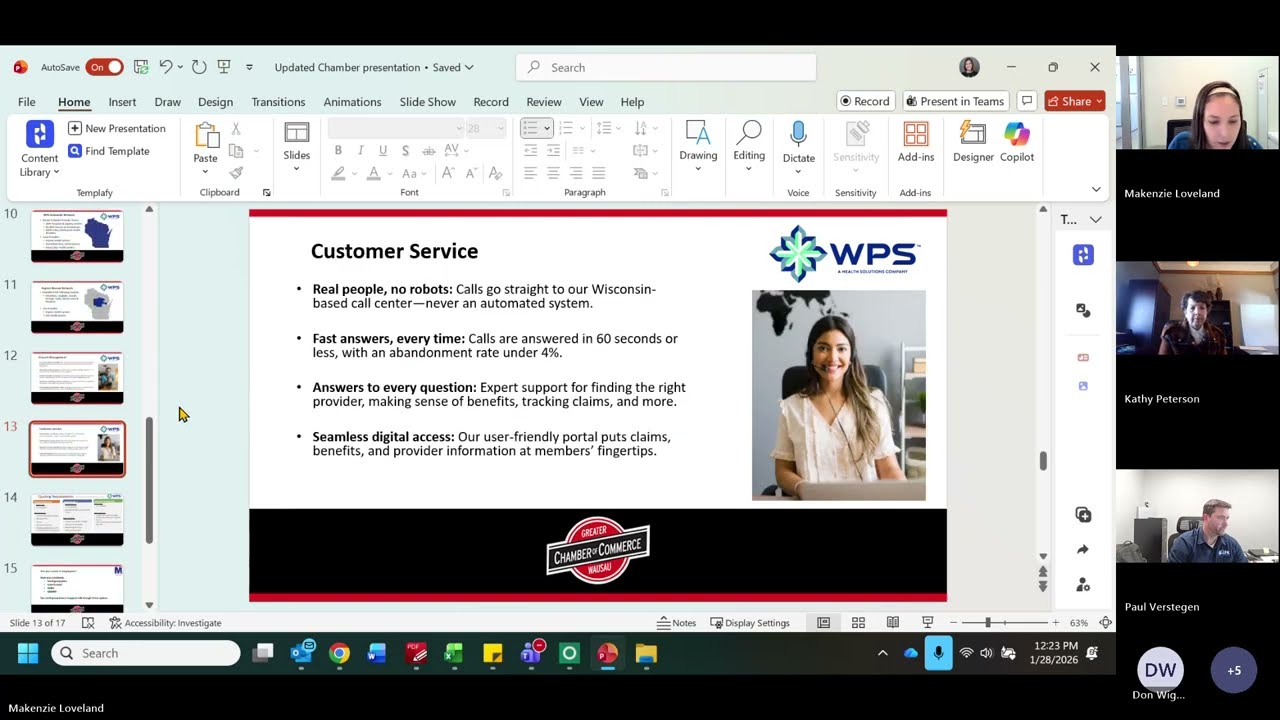Start slideshow from beginning in quick access

click(224, 67)
